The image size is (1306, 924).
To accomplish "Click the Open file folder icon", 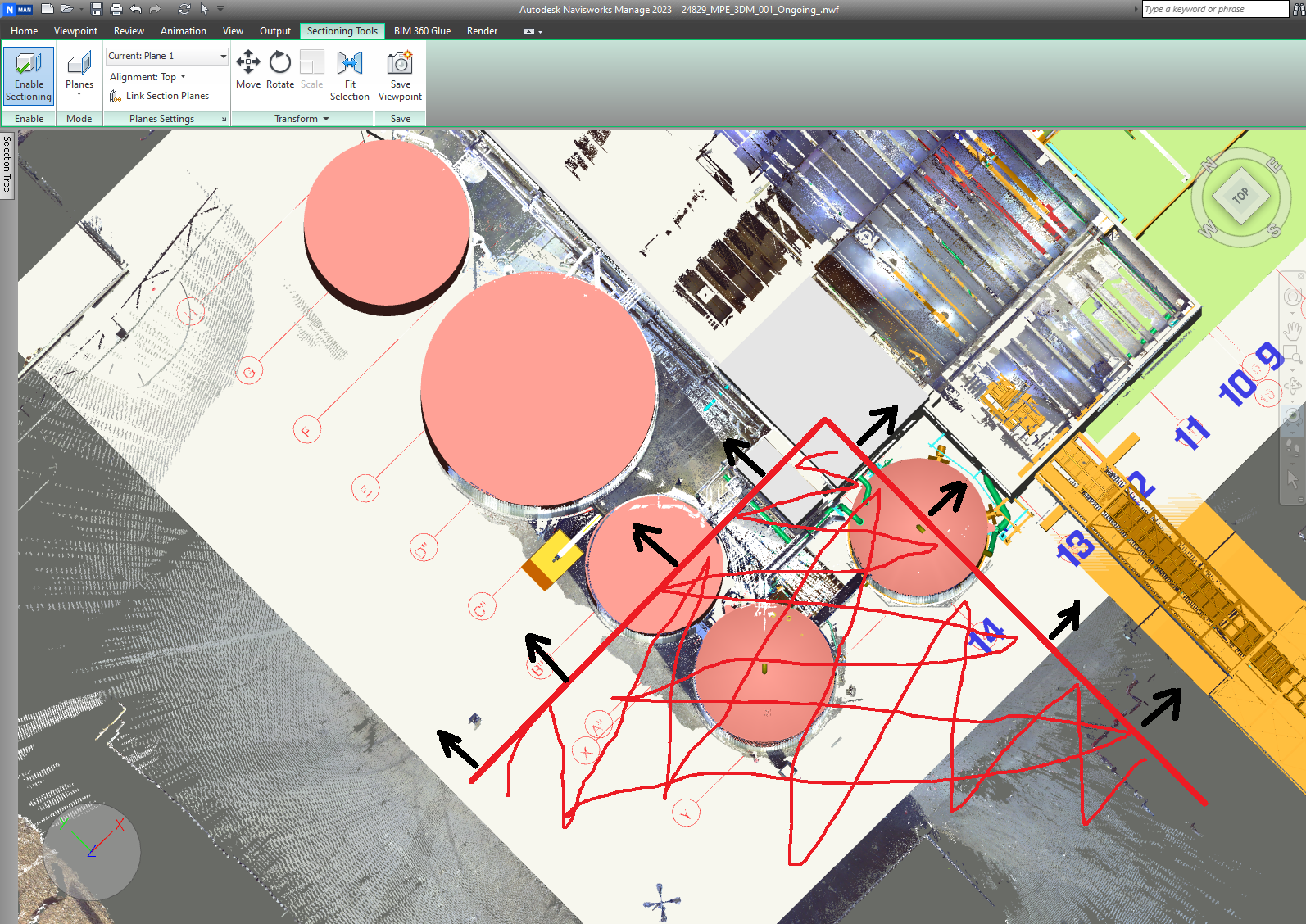I will tap(67, 9).
